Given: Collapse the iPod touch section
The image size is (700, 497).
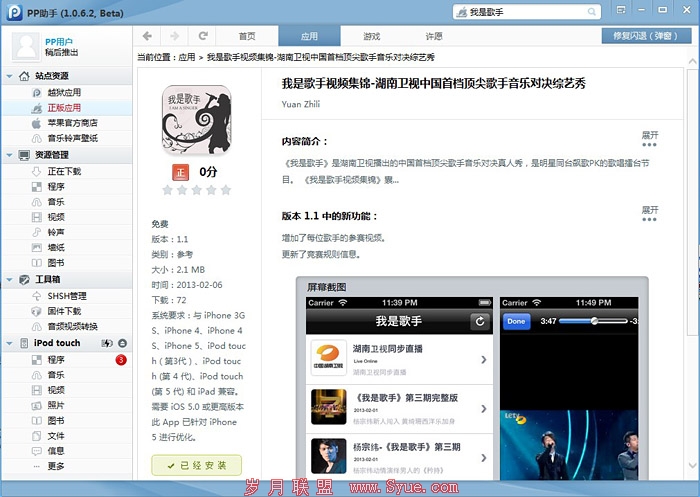Looking at the screenshot, I should [9, 343].
